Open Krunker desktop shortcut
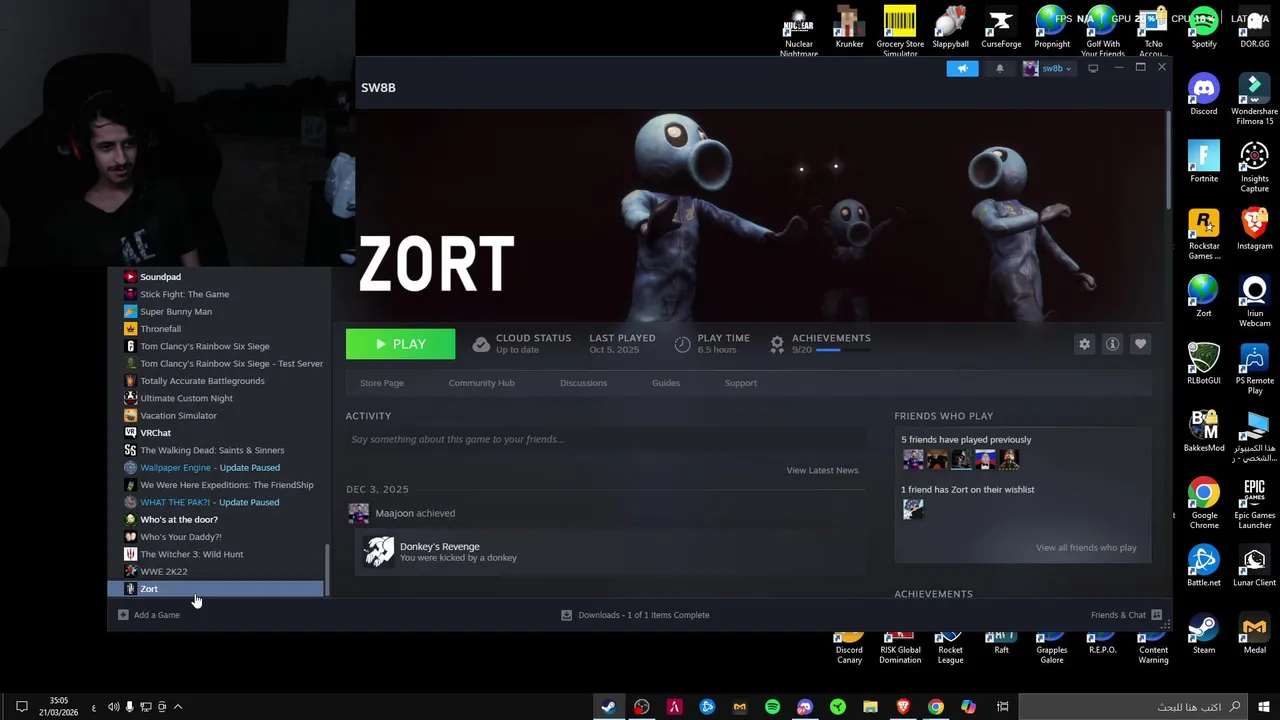 [x=850, y=28]
